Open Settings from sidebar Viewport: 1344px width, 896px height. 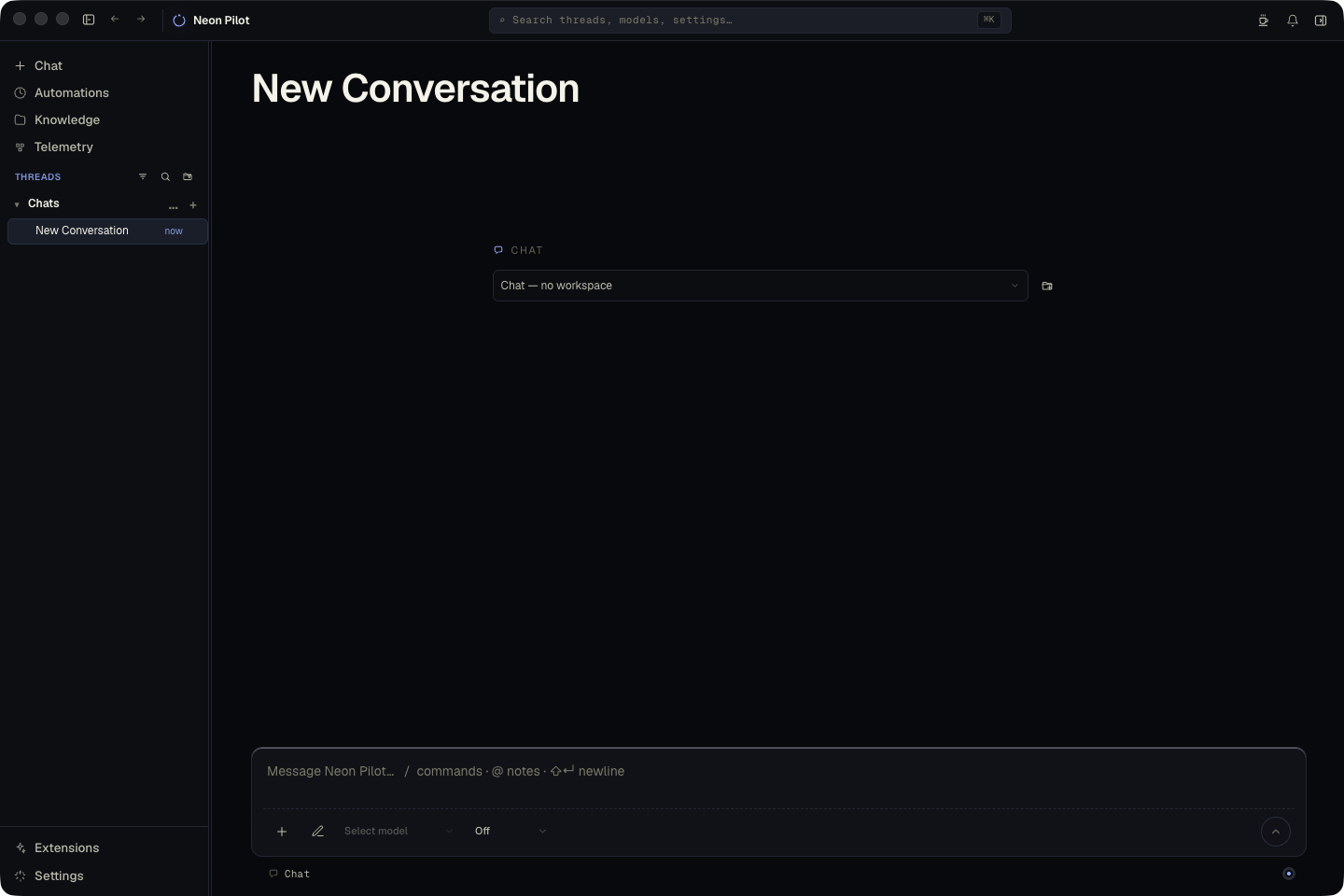pos(105,876)
